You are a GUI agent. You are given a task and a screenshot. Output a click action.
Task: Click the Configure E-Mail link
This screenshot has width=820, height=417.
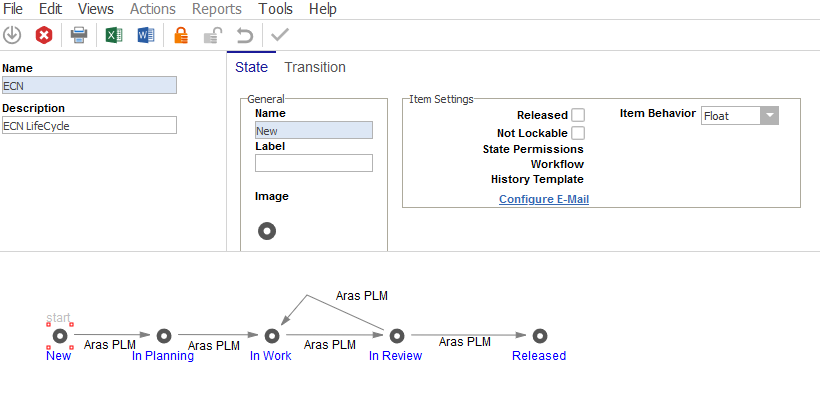click(x=543, y=199)
